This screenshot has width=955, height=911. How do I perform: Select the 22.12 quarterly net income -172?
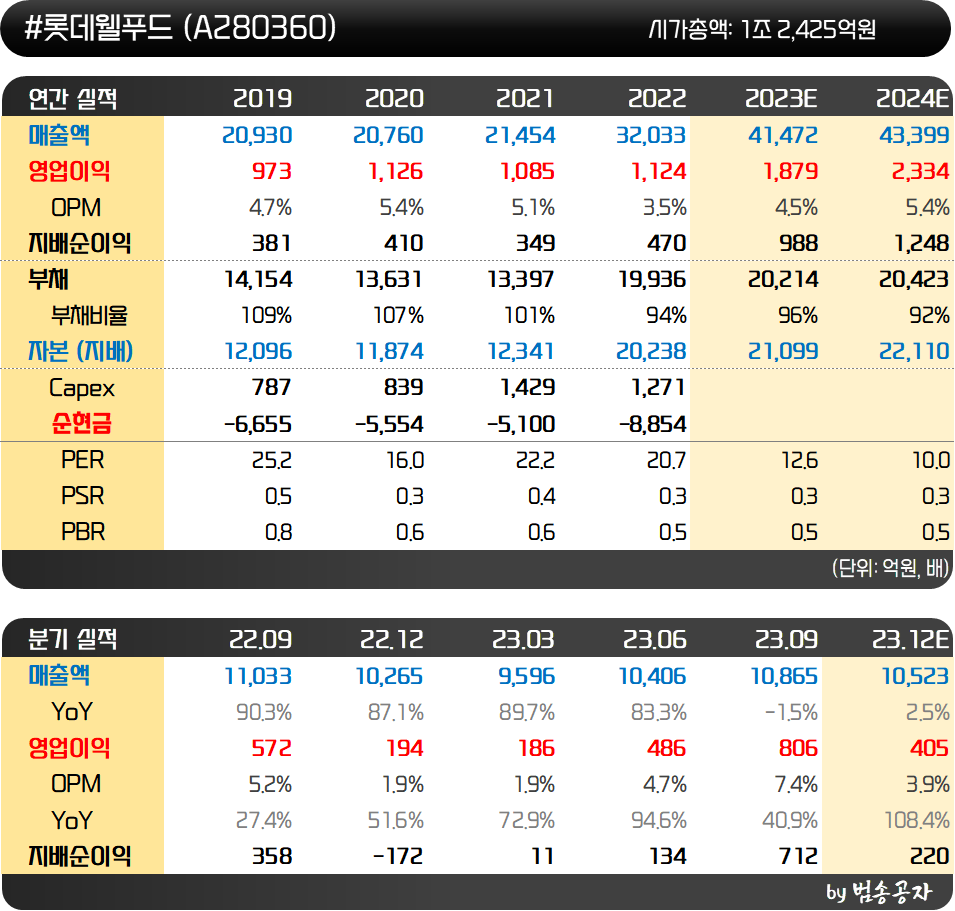398,856
